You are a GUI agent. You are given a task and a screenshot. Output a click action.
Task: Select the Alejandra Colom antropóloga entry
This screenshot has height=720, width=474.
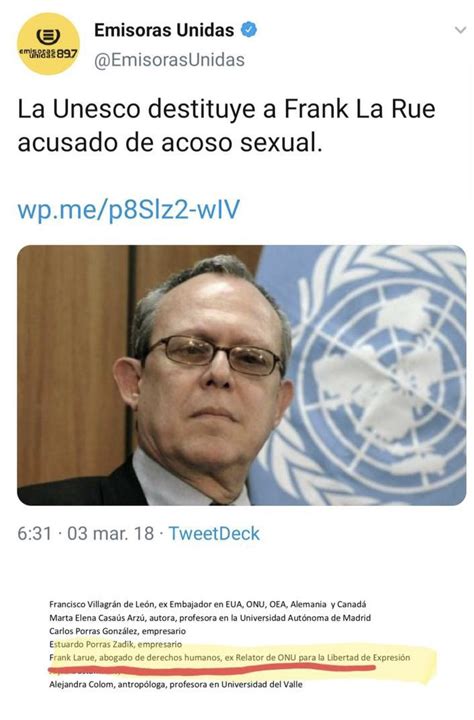coord(176,684)
